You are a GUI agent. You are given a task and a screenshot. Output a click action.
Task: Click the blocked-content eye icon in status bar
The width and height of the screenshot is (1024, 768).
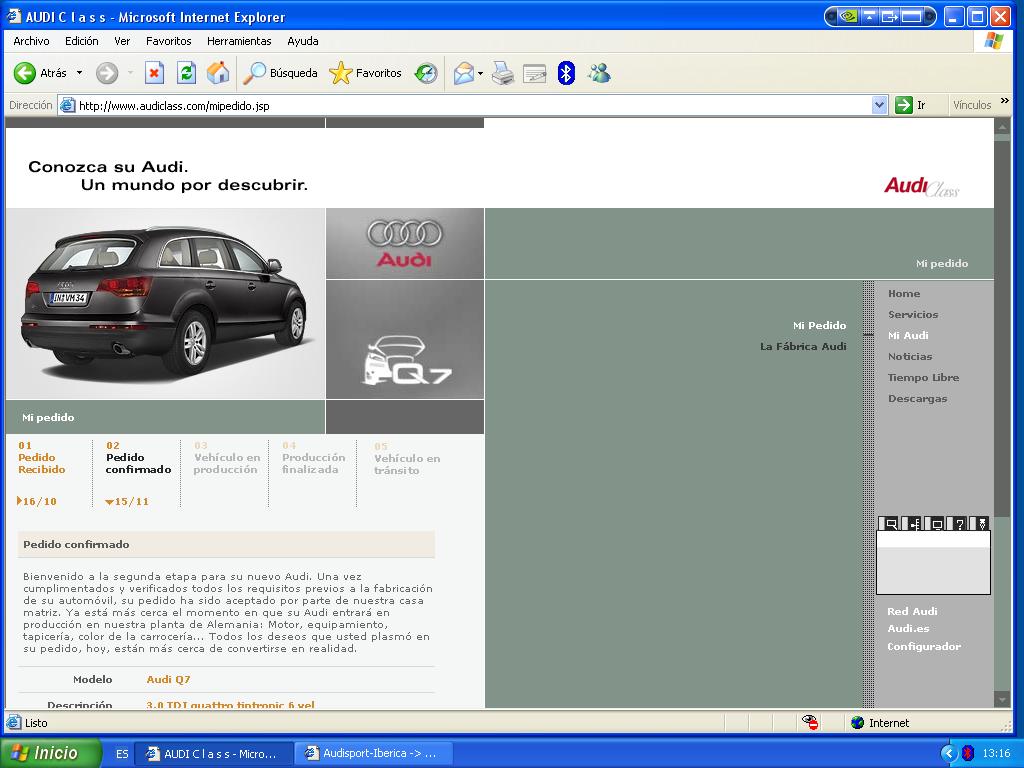(x=810, y=722)
